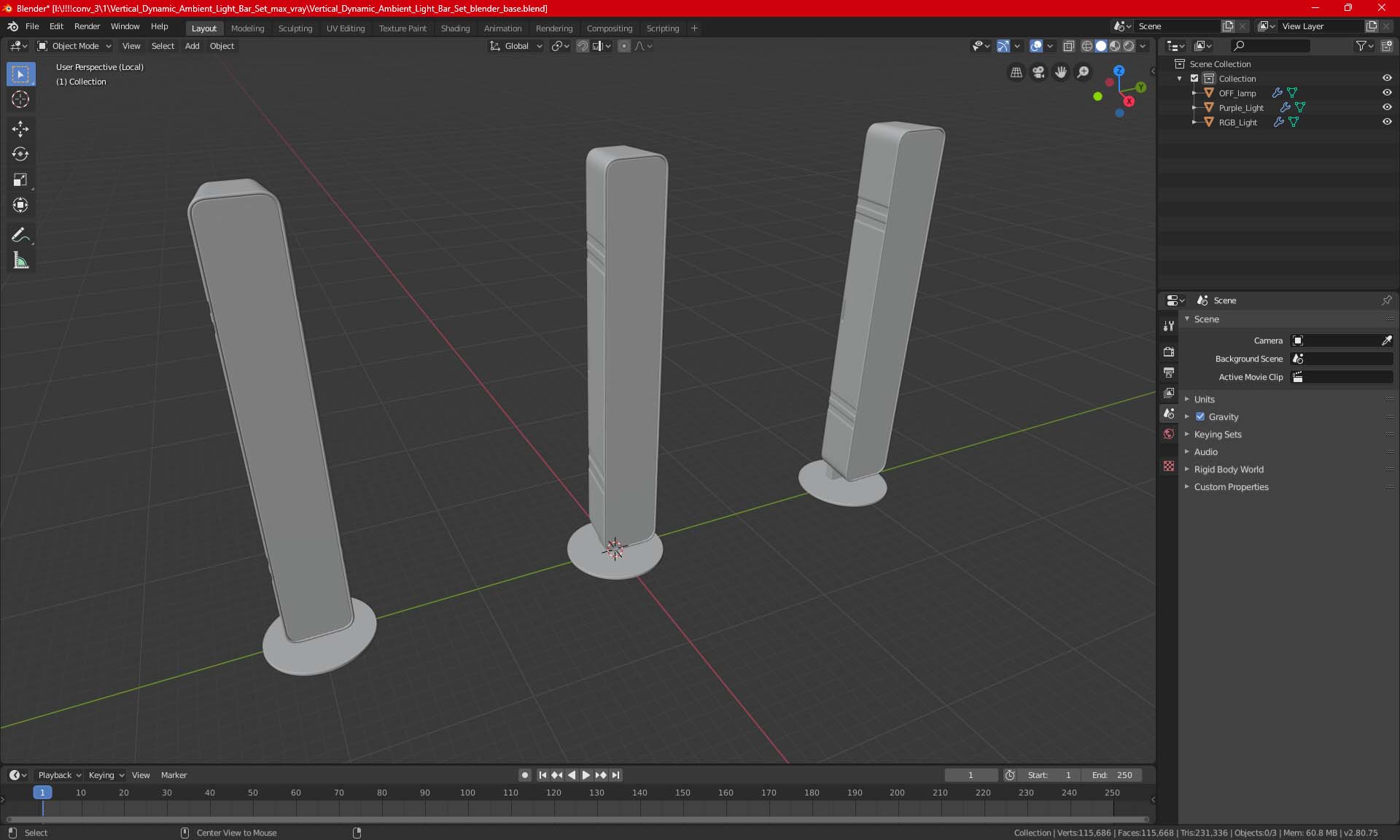This screenshot has width=1400, height=840.
Task: Select the Scale tool
Action: pyautogui.click(x=20, y=180)
